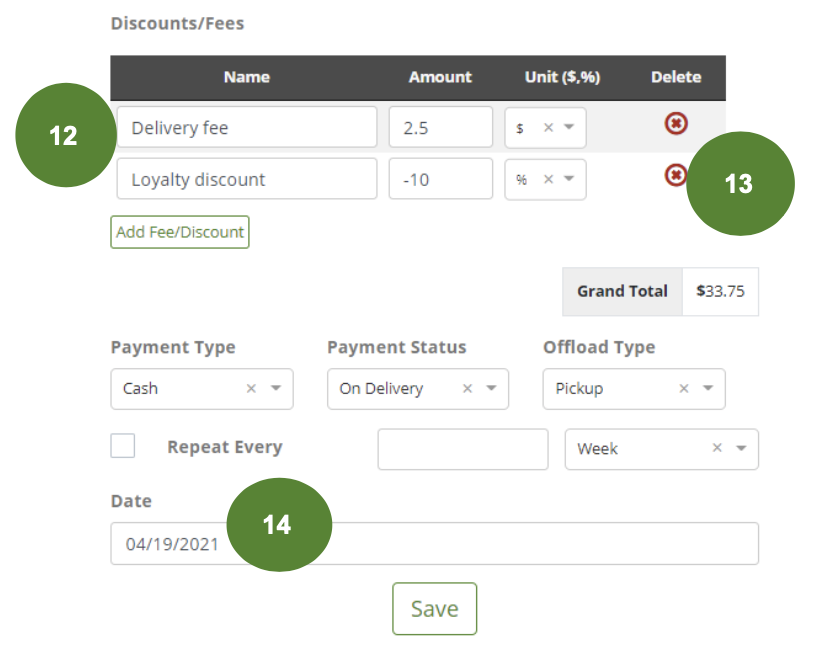Click the Delete column header
818x658 pixels.
pos(676,77)
